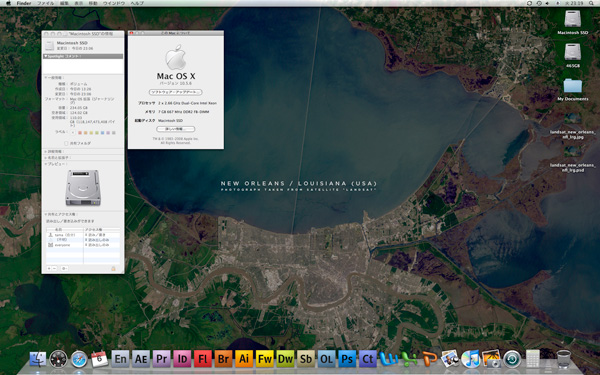Open Microsoft Excel icon in Dock
Screen dimensions: 600x375
click(x=409, y=359)
